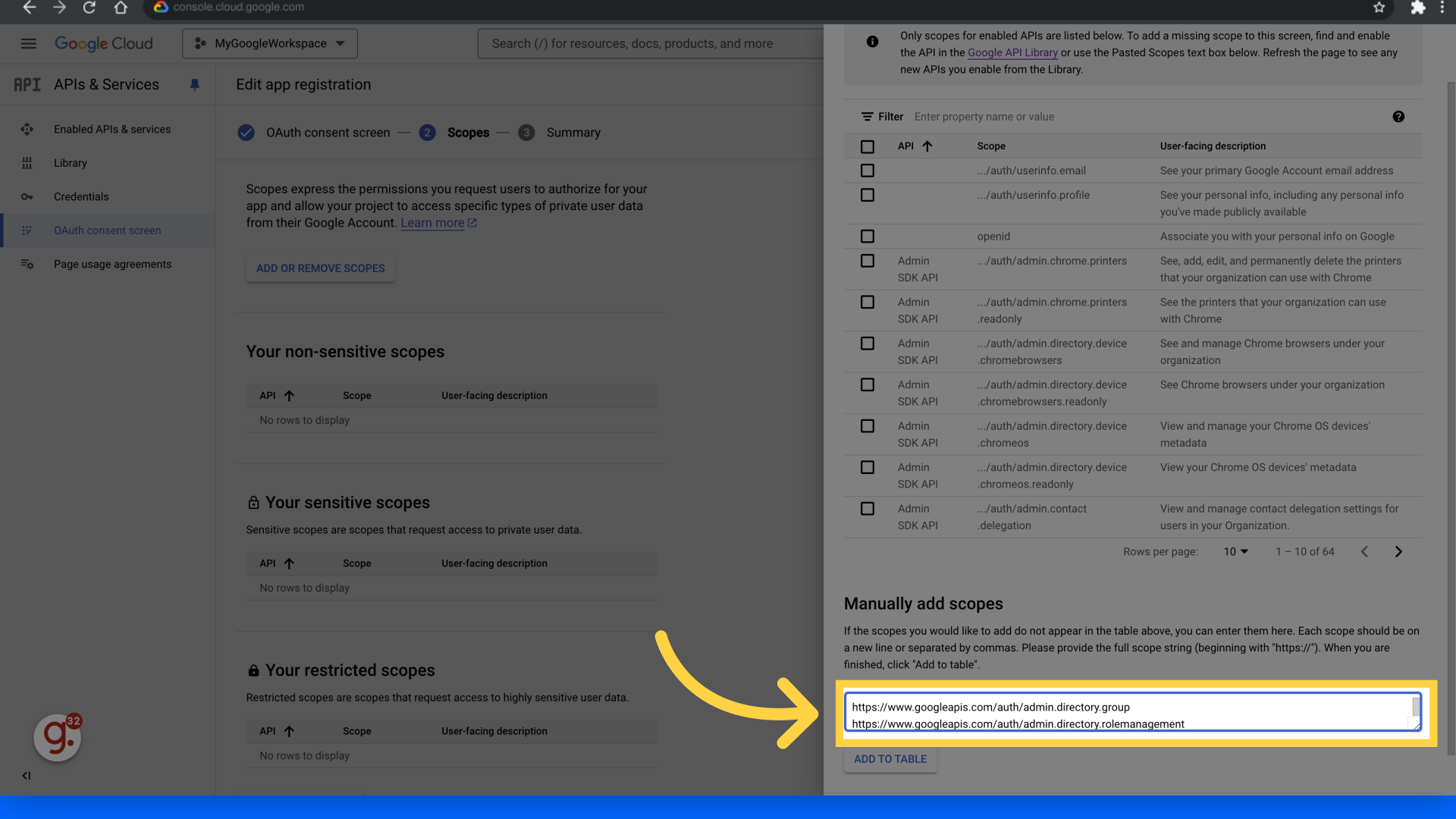This screenshot has width=1456, height=819.
Task: Check the openid scope checkbox
Action: click(x=868, y=237)
